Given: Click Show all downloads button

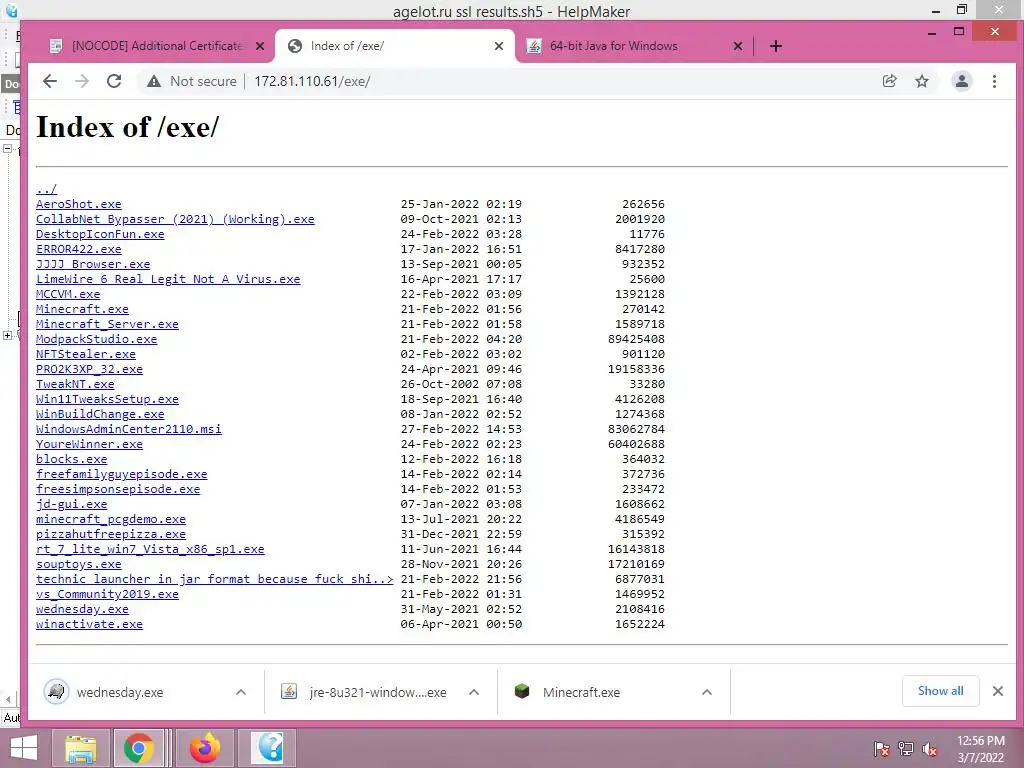Looking at the screenshot, I should tap(940, 691).
